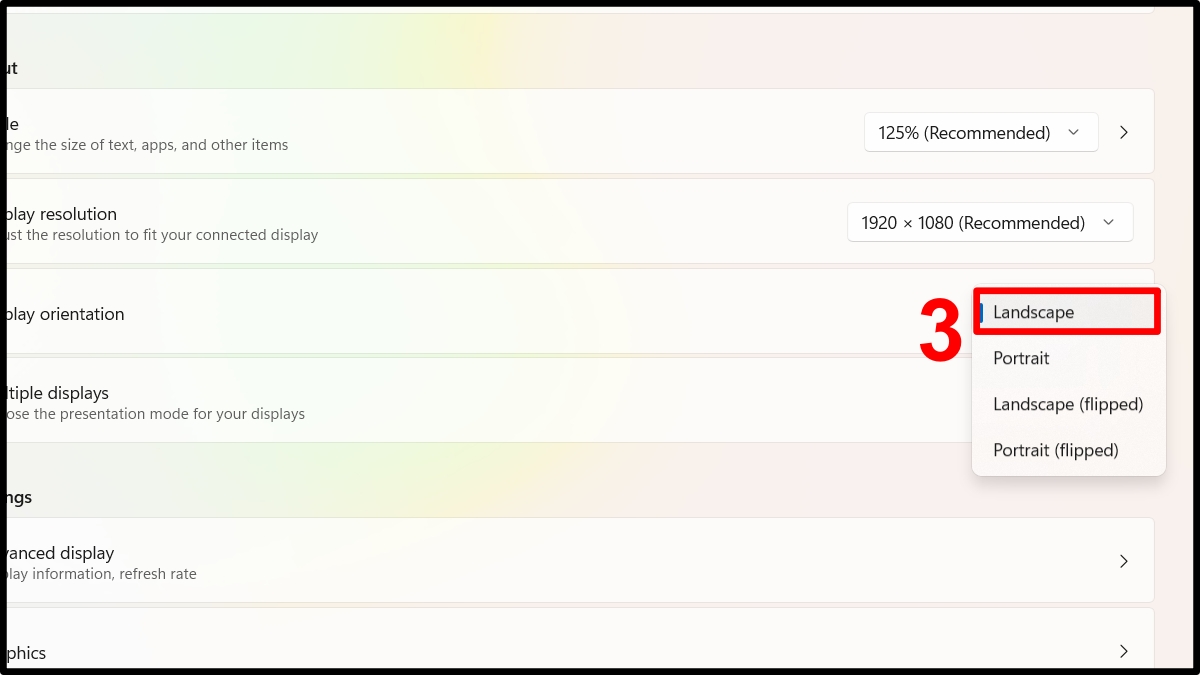Image resolution: width=1200 pixels, height=675 pixels.
Task: Click the arrow inside the scale dropdown
Action: [x=1074, y=132]
